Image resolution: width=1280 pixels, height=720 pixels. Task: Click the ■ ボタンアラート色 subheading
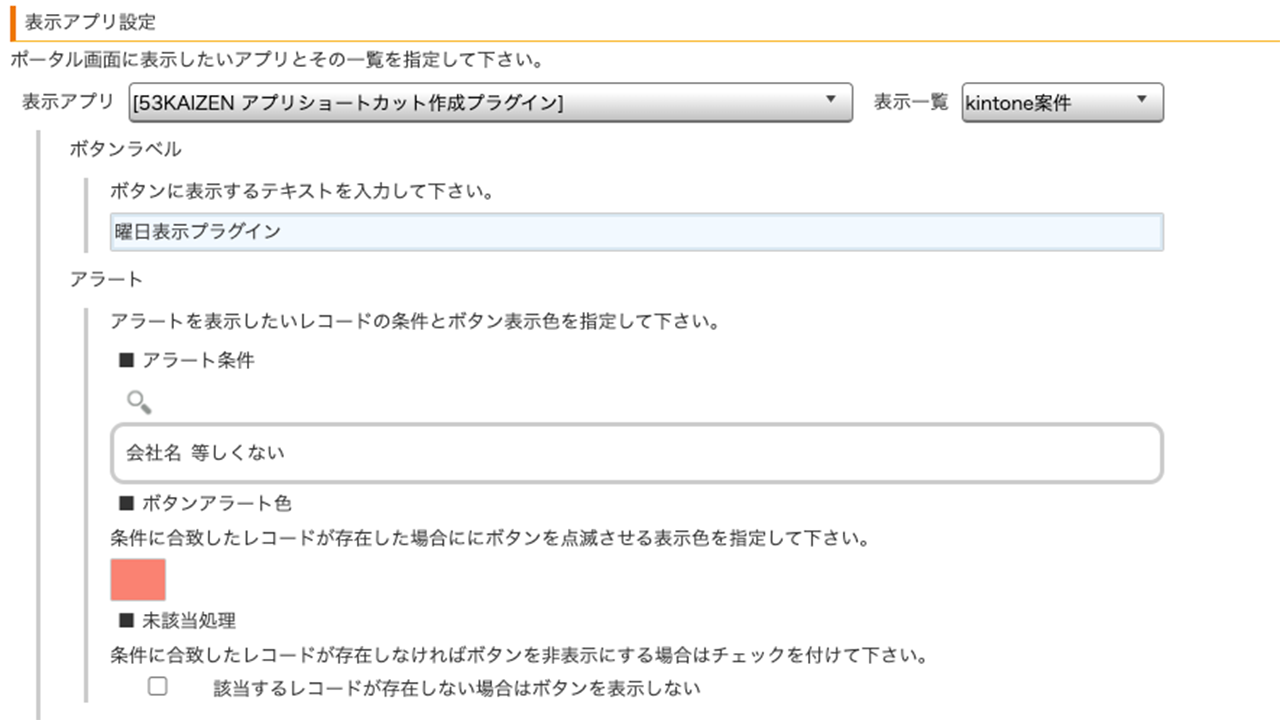coord(205,503)
